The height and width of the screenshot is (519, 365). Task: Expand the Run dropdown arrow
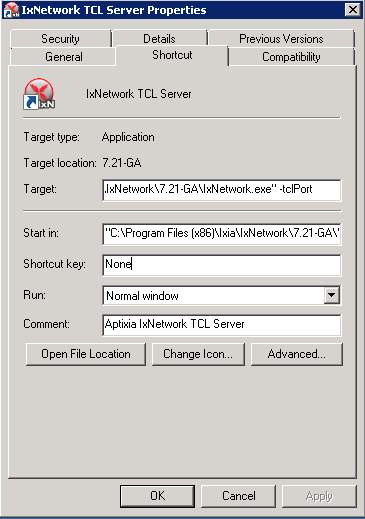click(332, 295)
